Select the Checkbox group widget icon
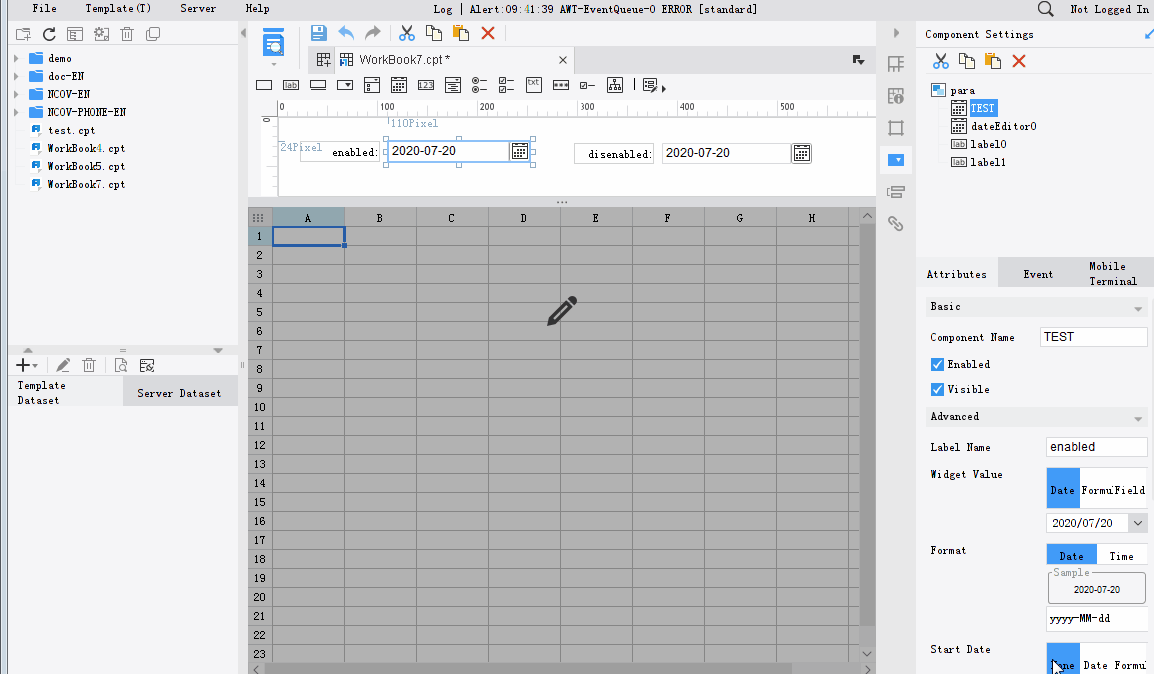Image resolution: width=1154 pixels, height=674 pixels. coord(506,85)
